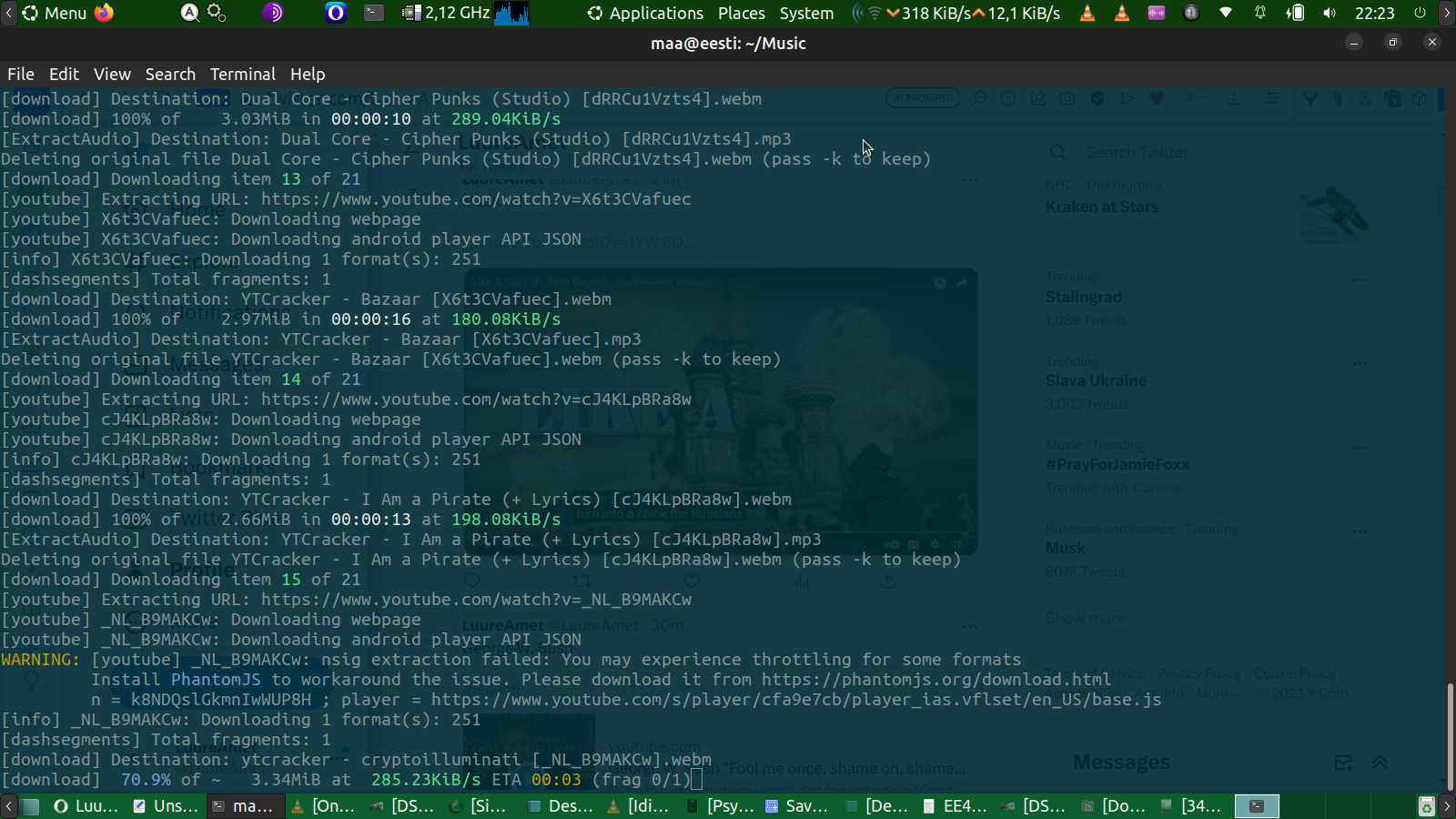Screen dimensions: 1456x819
Task: Switch to the '[Idi...' taskbar window
Action: (639, 806)
